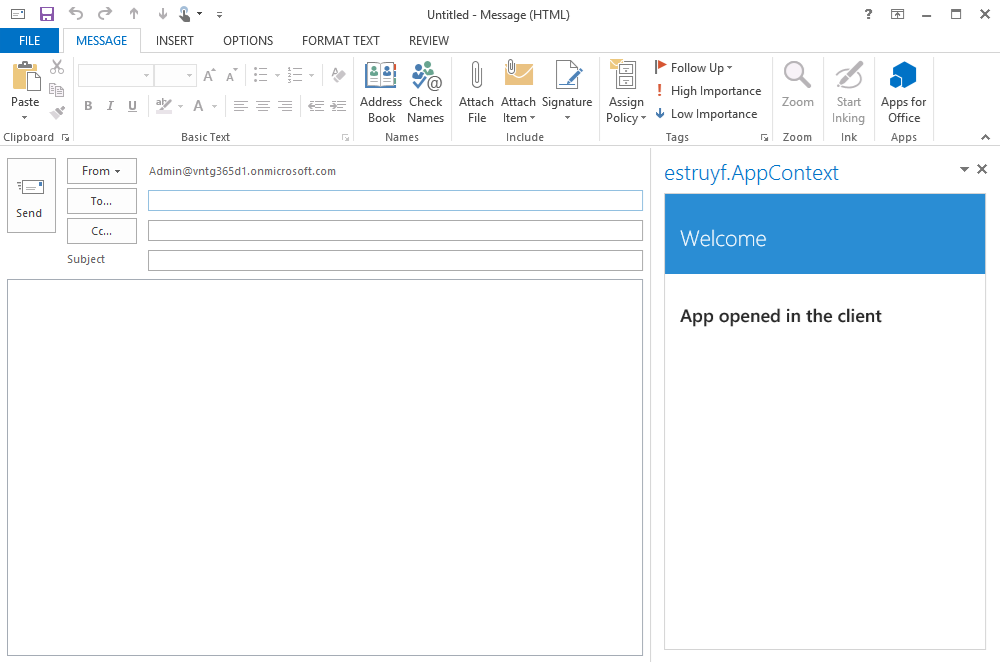
Task: Click the Cc... recipients button
Action: (x=101, y=231)
